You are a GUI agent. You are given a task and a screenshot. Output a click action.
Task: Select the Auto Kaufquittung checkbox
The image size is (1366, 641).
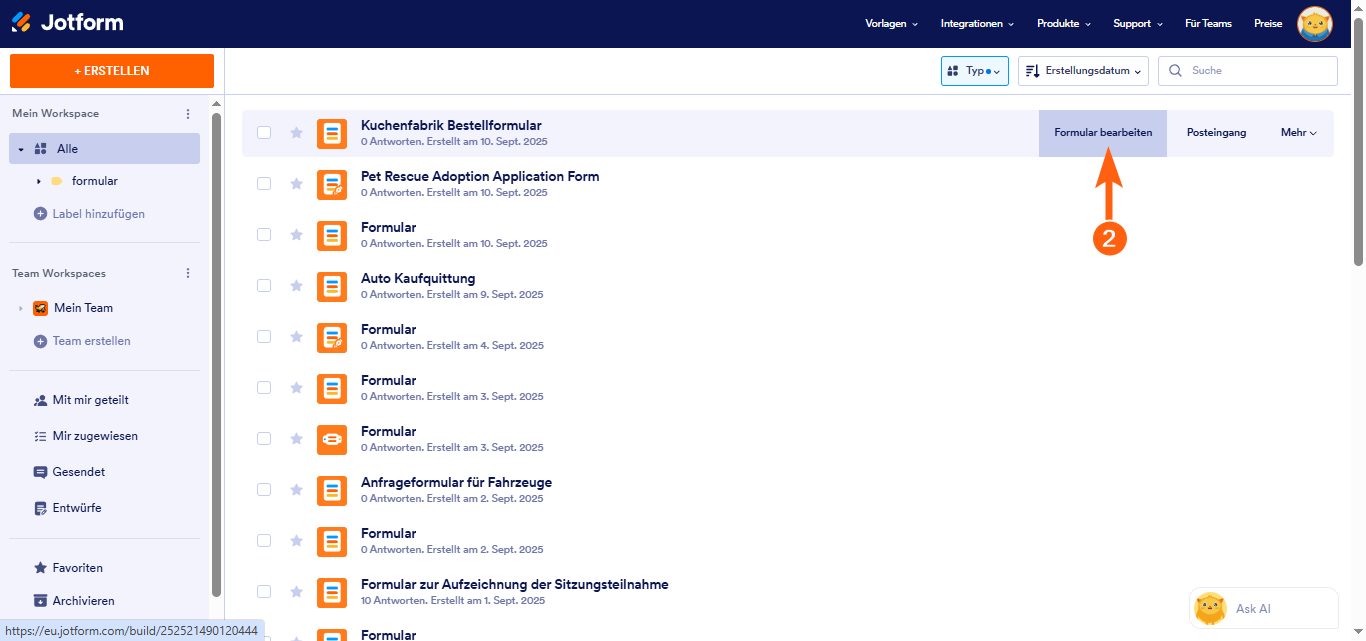pos(264,285)
